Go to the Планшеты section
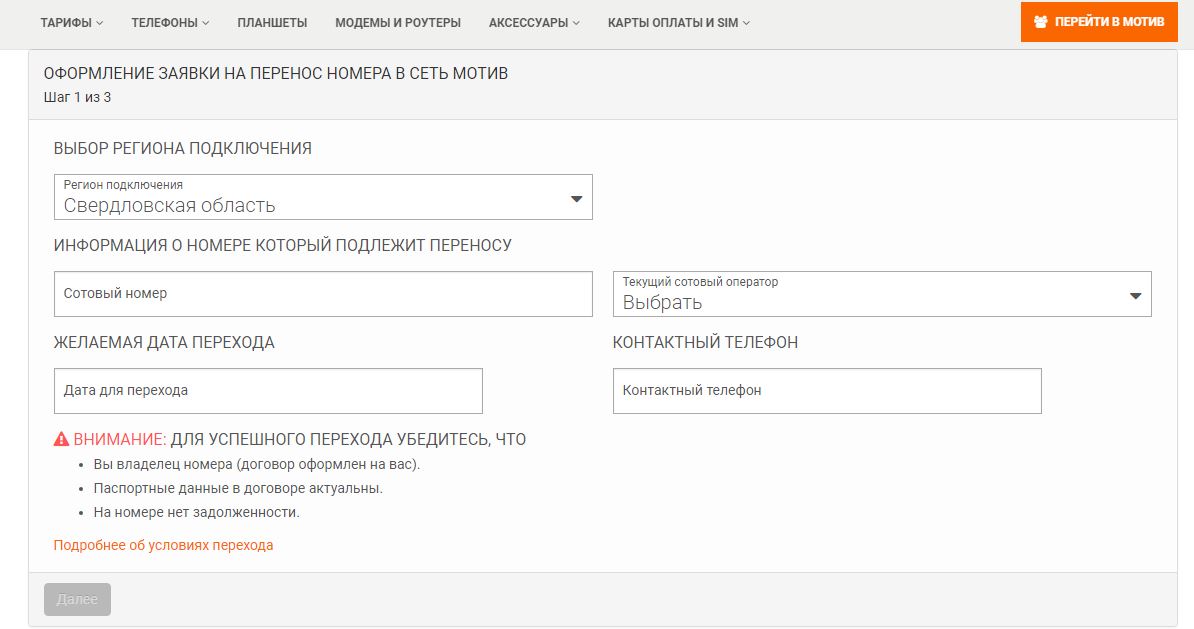The image size is (1194, 629). point(272,22)
